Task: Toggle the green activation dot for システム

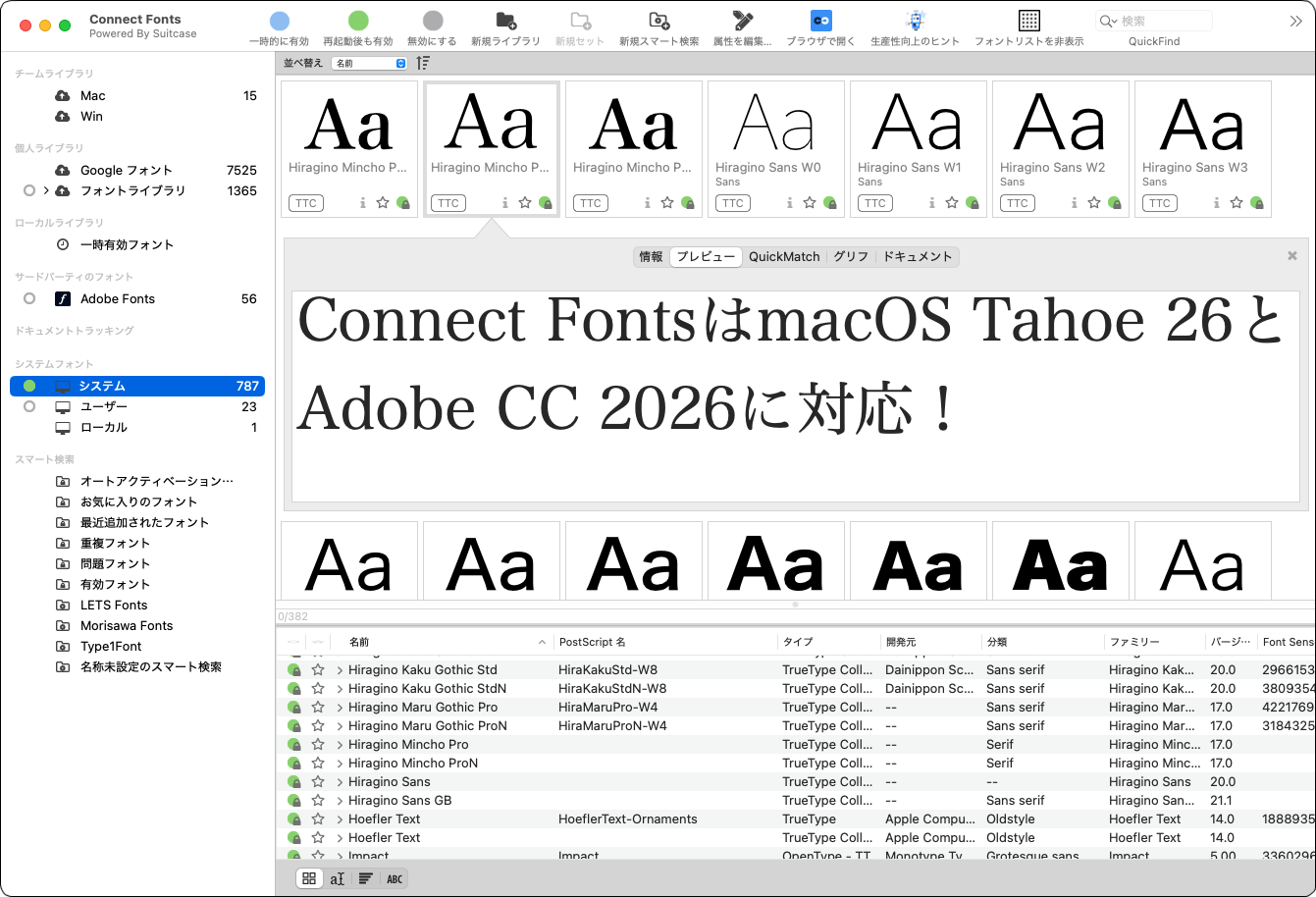Action: coord(29,387)
